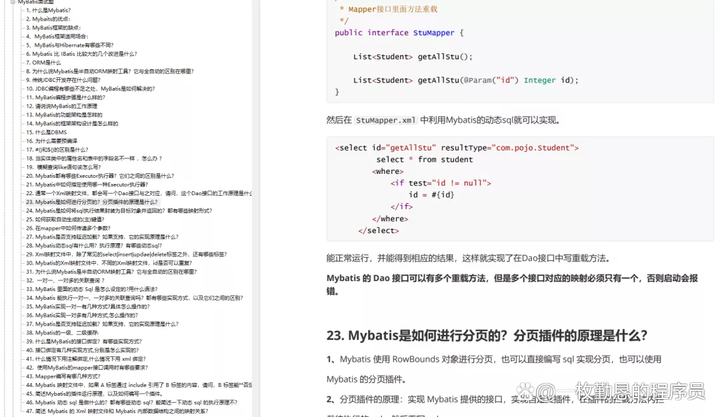Open outline item 24 on mapping sql results
Image resolution: width=720 pixels, height=417 pixels.
click(119, 211)
